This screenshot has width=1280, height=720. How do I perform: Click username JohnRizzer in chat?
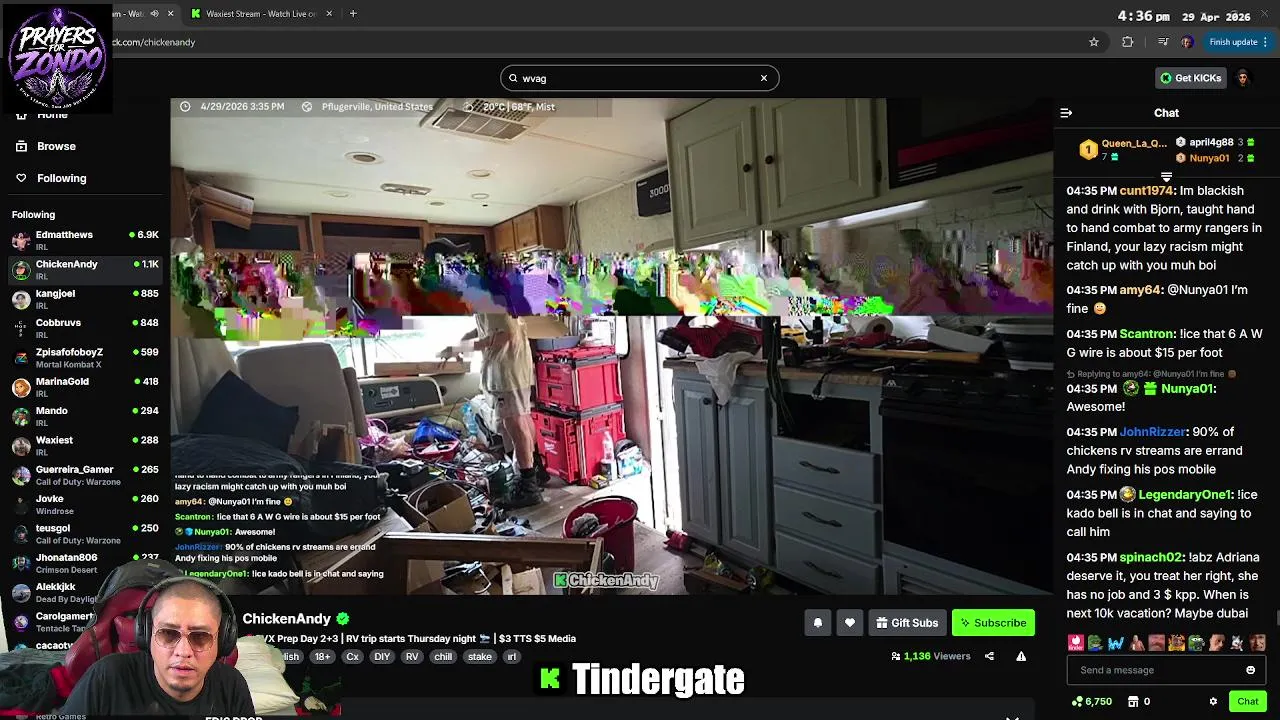coord(1152,432)
